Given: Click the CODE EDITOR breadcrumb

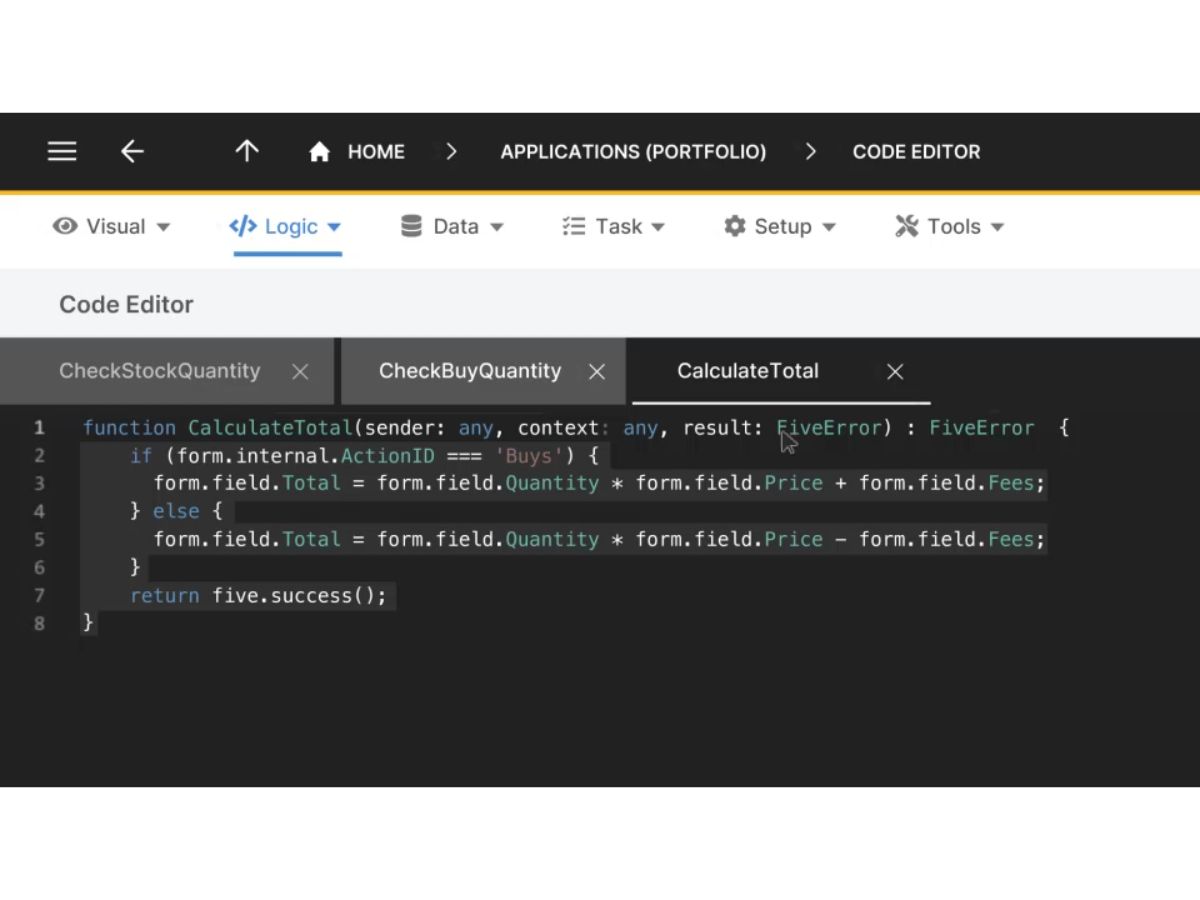Looking at the screenshot, I should pos(916,152).
